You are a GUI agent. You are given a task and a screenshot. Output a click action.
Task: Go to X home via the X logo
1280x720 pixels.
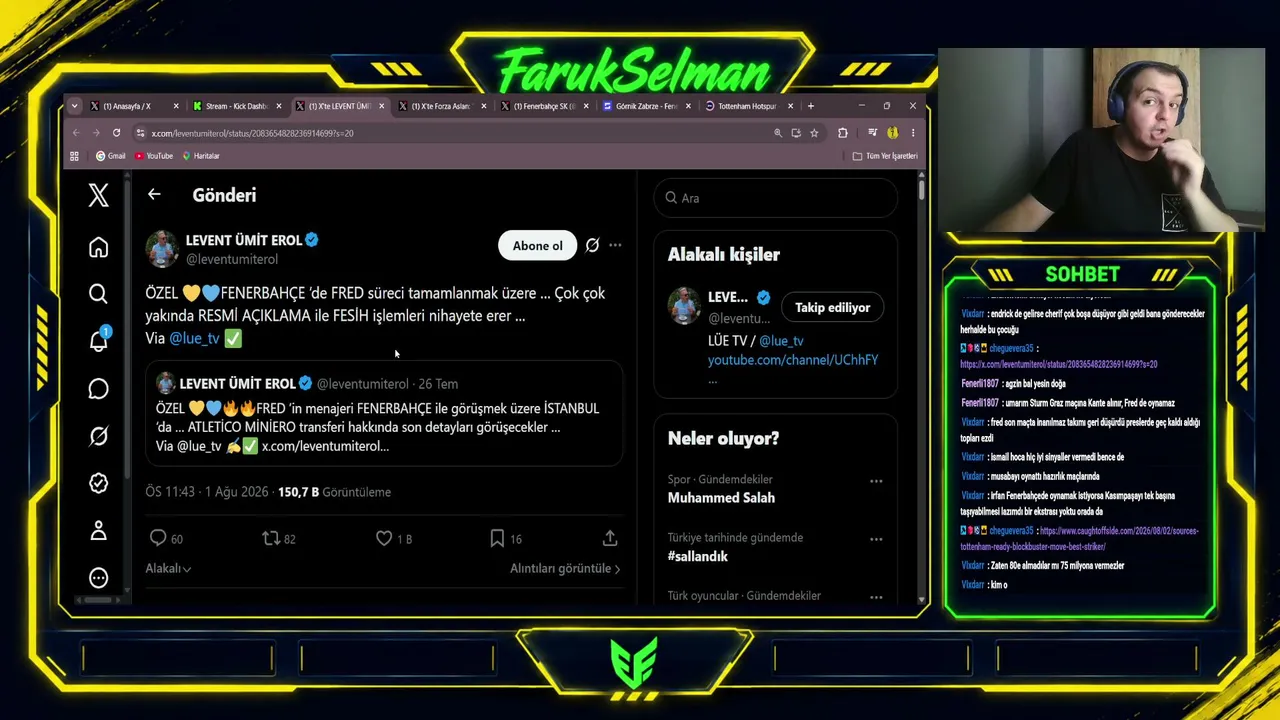tap(98, 195)
